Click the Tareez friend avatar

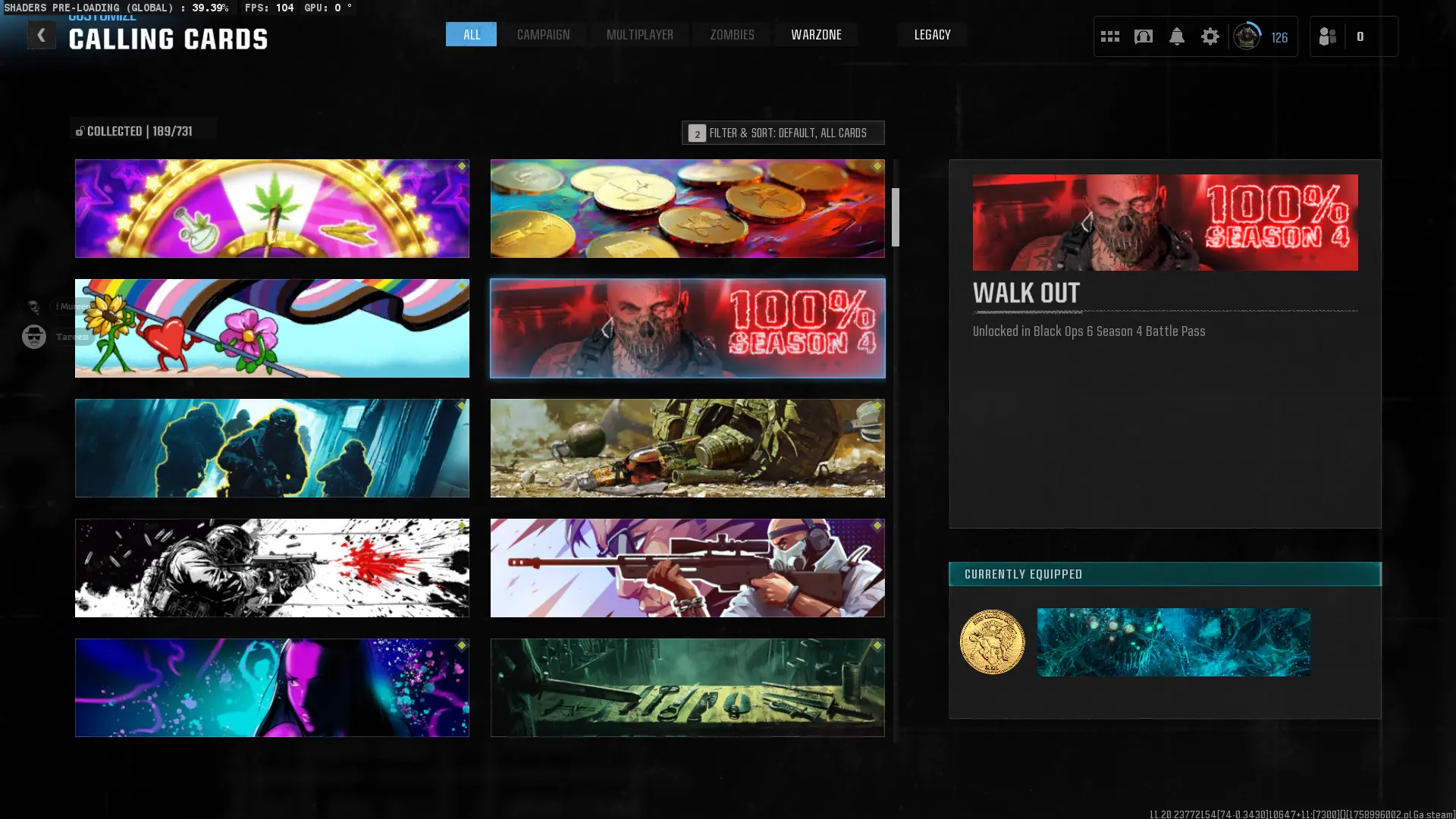point(33,336)
